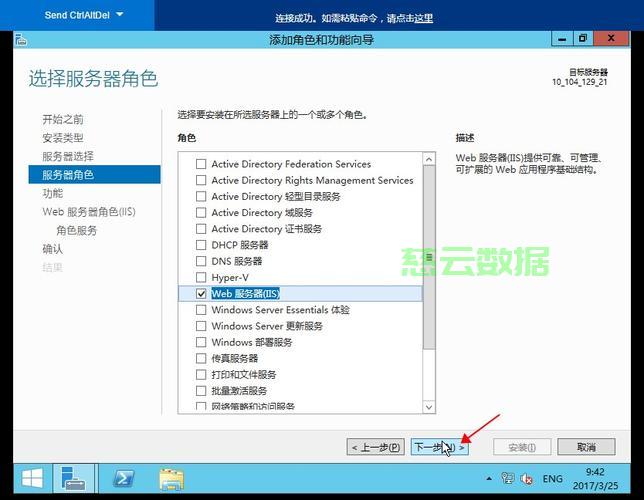Image resolution: width=644 pixels, height=500 pixels.
Task: Go to 角色服务 step
Action: pos(76,230)
